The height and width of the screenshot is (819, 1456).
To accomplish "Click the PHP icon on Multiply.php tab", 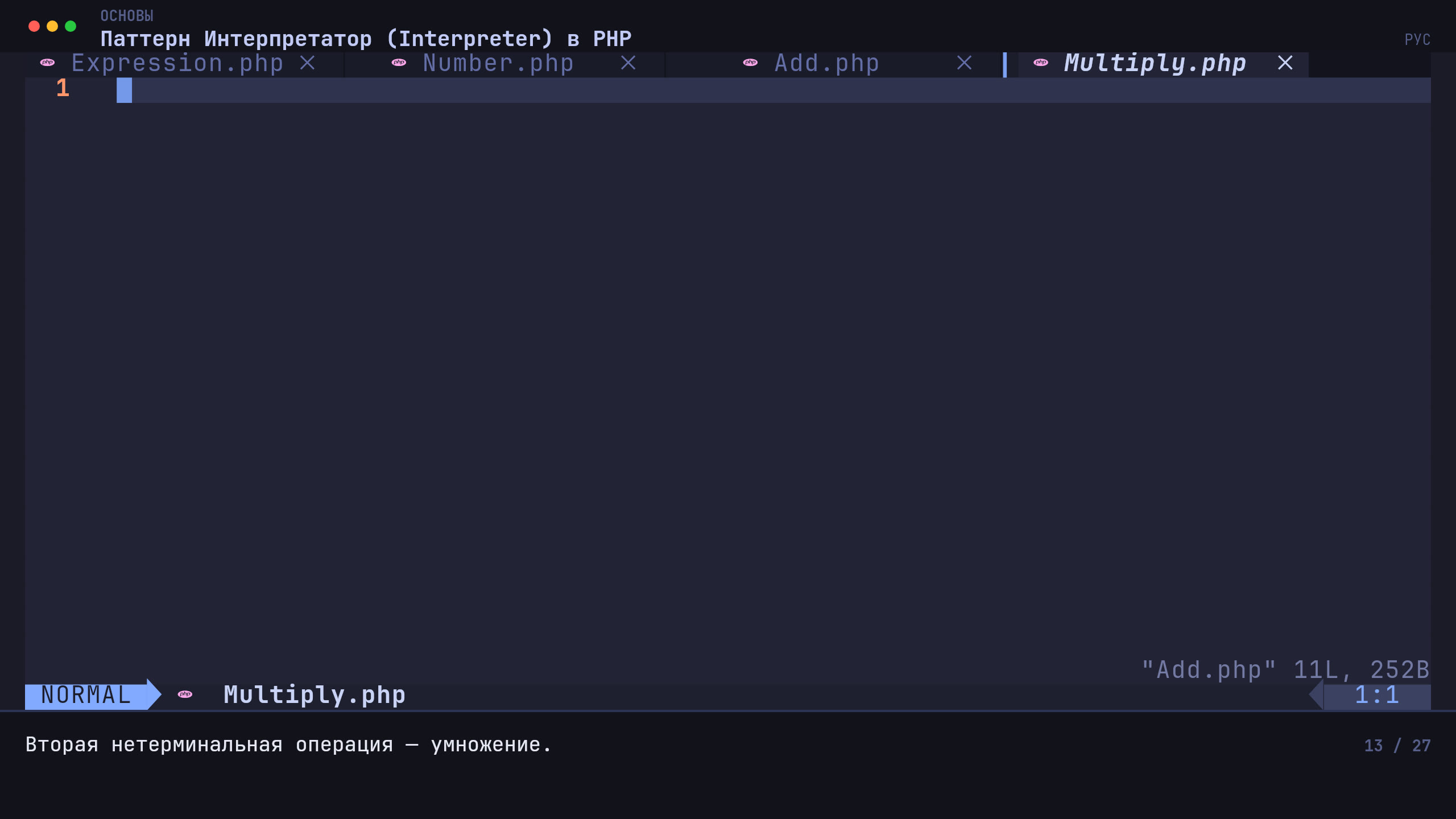I will (1041, 63).
